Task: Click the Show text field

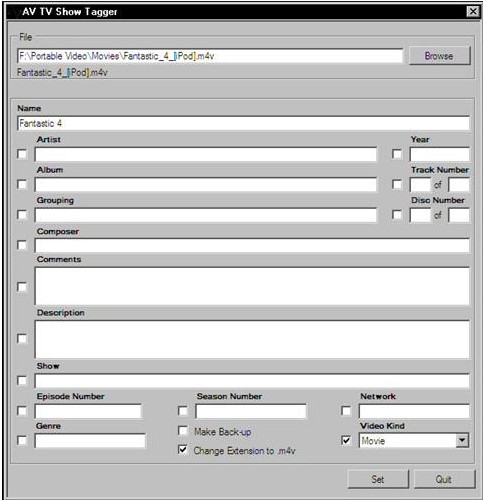Action: pyautogui.click(x=252, y=381)
